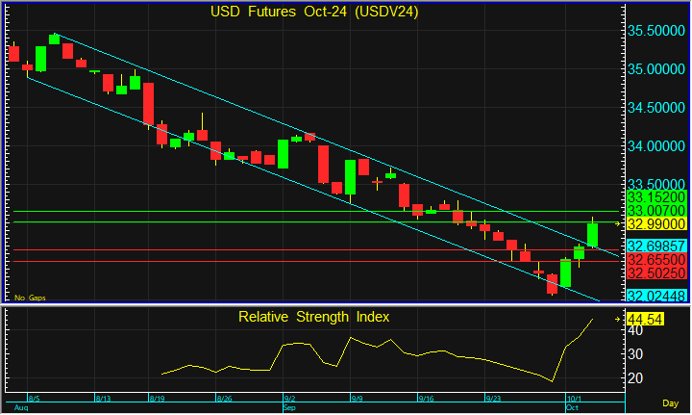Click the green 33.00700 price label
This screenshot has height=415, width=692.
656,210
